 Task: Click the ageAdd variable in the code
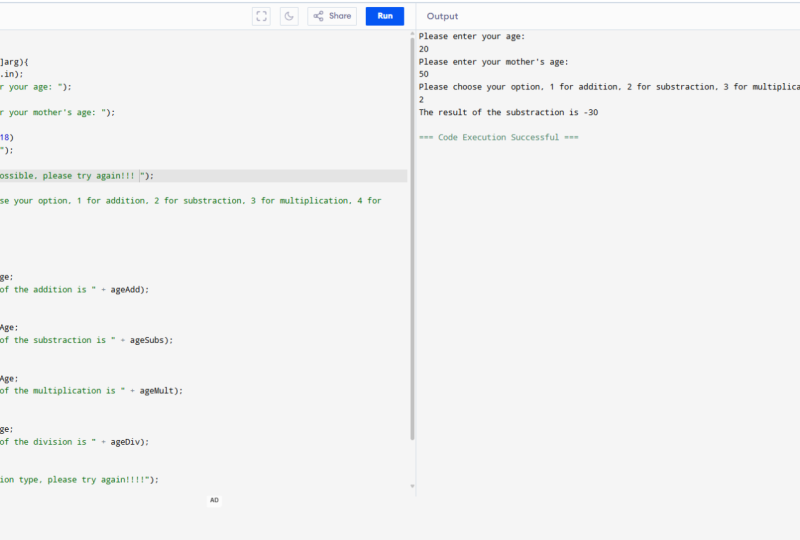(128, 289)
